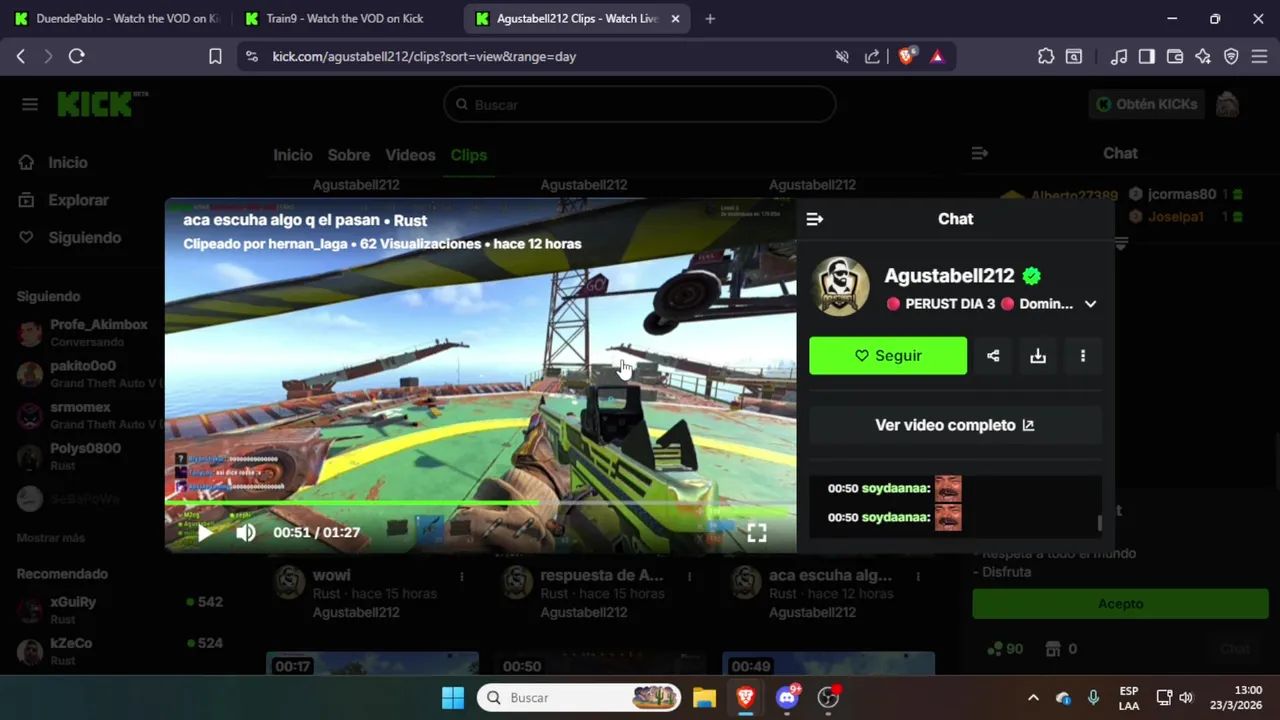
Task: Open the Brave Rewards triangle icon
Action: click(937, 57)
